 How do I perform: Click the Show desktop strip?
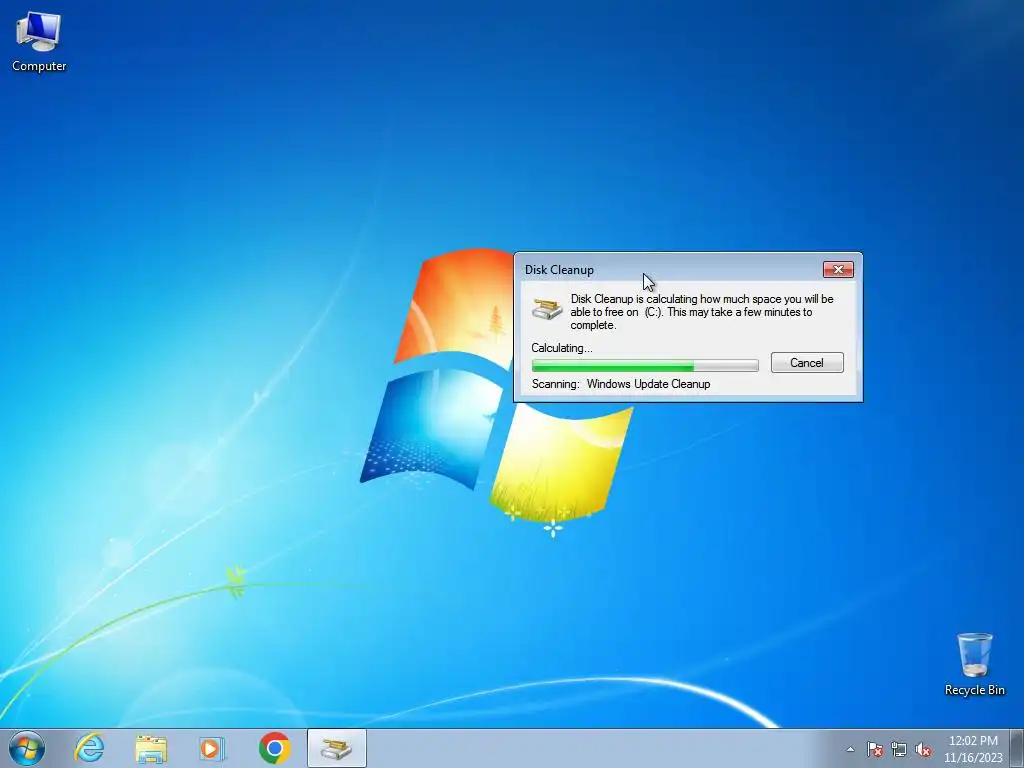pyautogui.click(x=1017, y=748)
